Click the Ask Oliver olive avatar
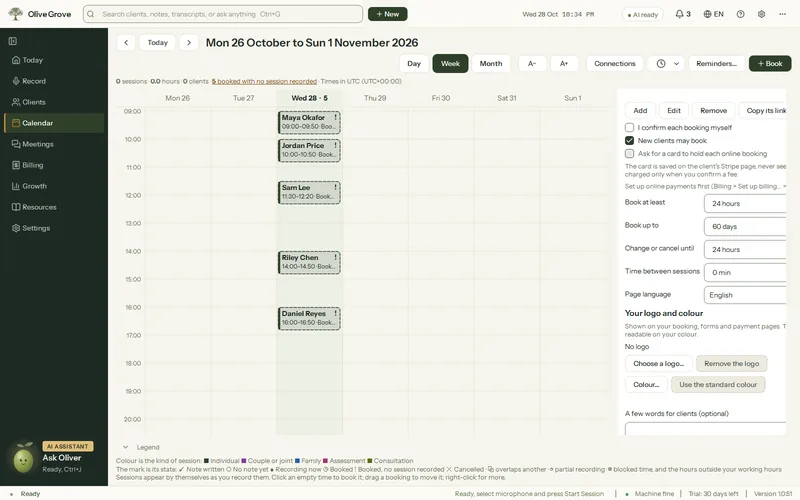800x500 pixels. (x=23, y=458)
